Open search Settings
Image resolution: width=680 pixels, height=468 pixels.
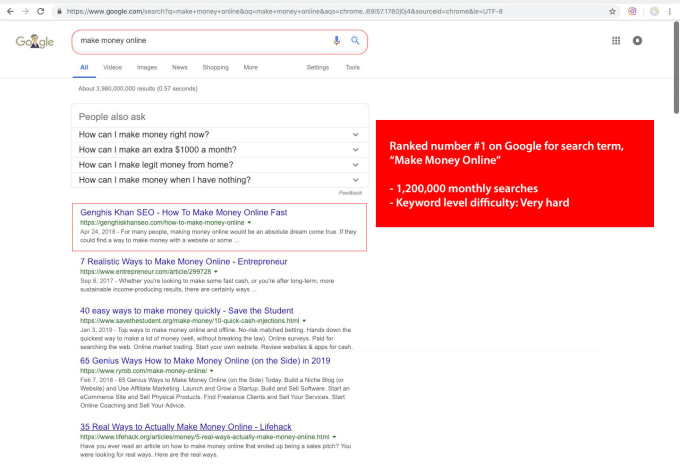click(x=318, y=68)
